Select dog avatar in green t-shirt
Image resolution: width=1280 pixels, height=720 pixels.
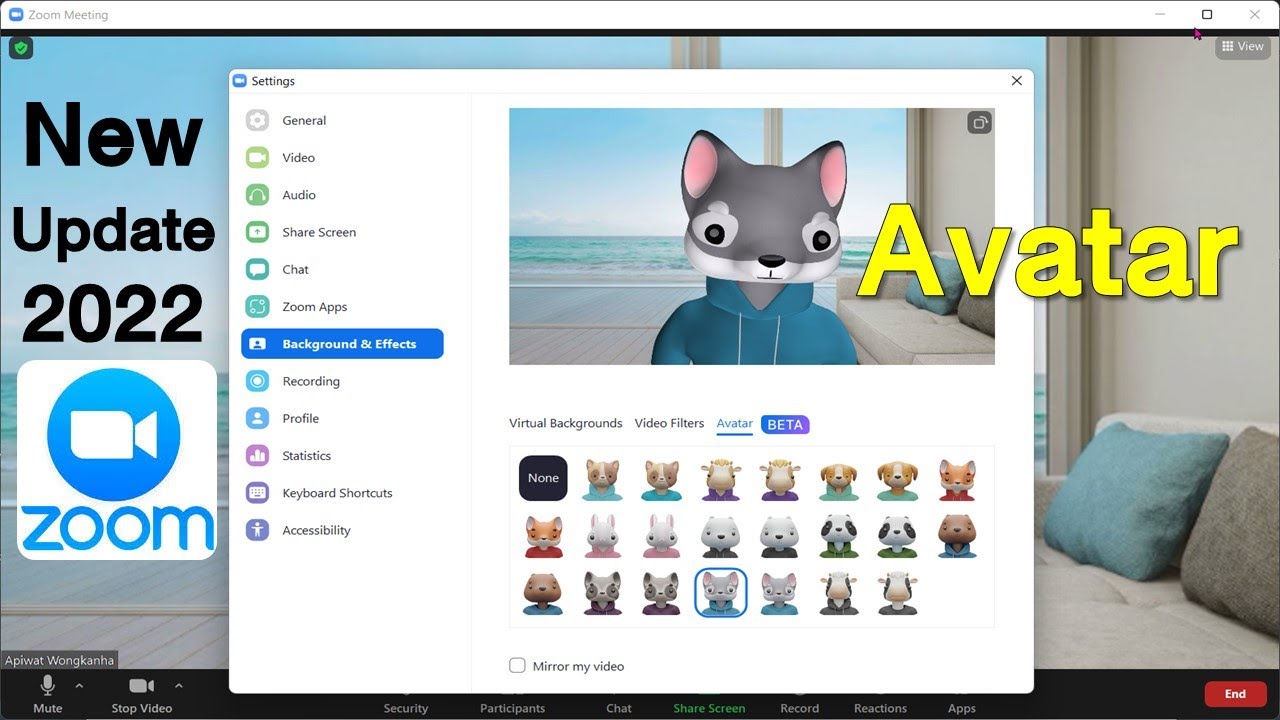pyautogui.click(x=897, y=479)
